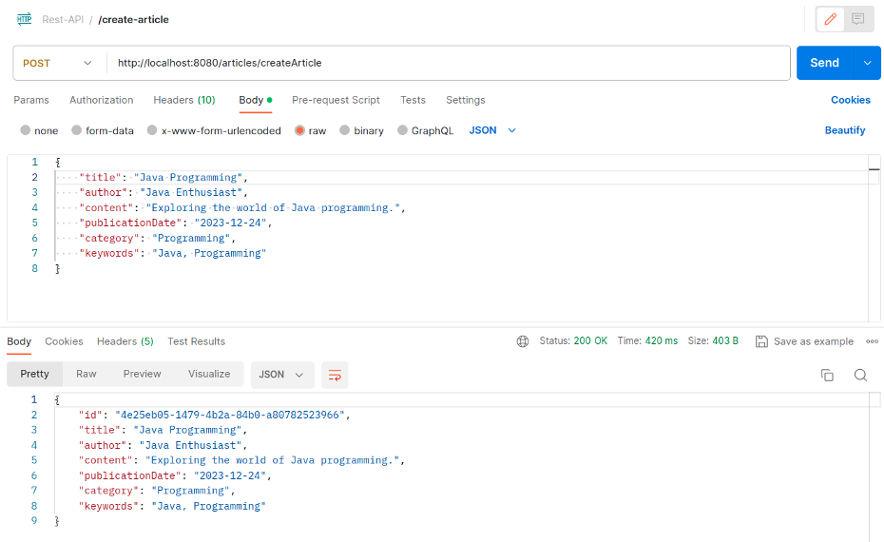884x542 pixels.
Task: Copy the response body with copy icon
Action: (827, 375)
